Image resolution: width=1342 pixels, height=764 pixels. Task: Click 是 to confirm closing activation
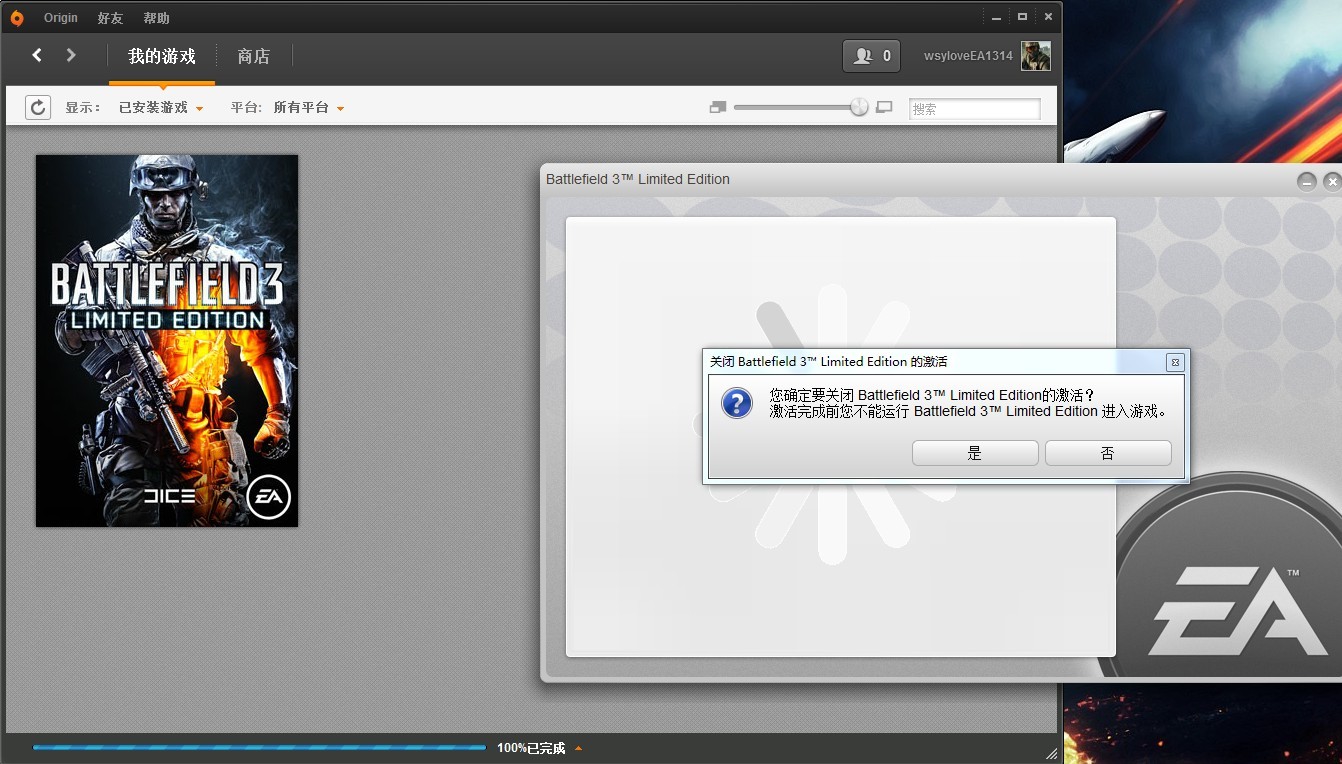point(975,453)
